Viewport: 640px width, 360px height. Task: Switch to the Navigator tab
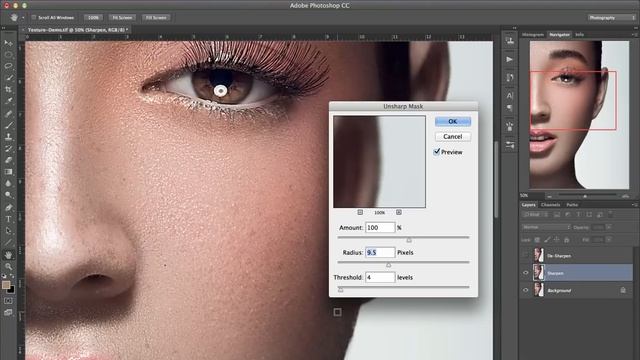[559, 35]
